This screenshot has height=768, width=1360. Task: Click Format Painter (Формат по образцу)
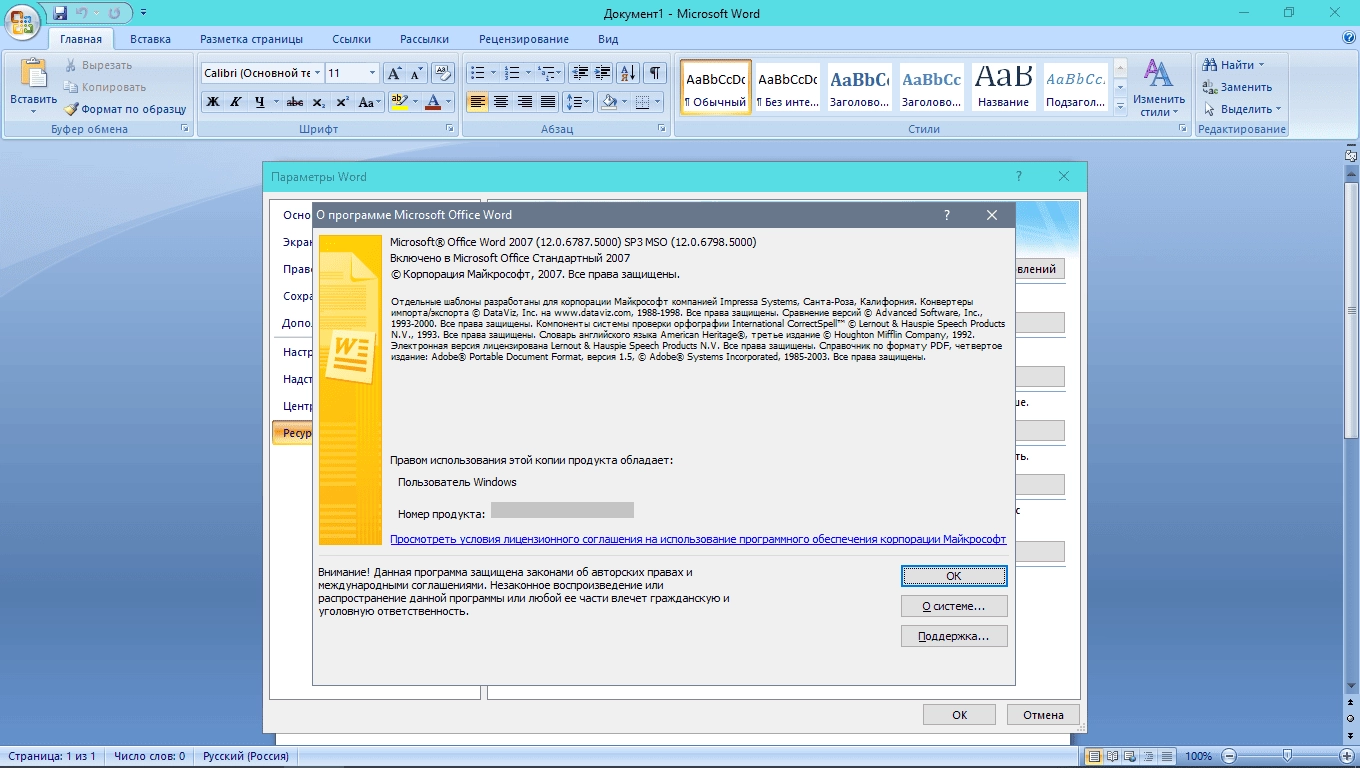pos(126,109)
